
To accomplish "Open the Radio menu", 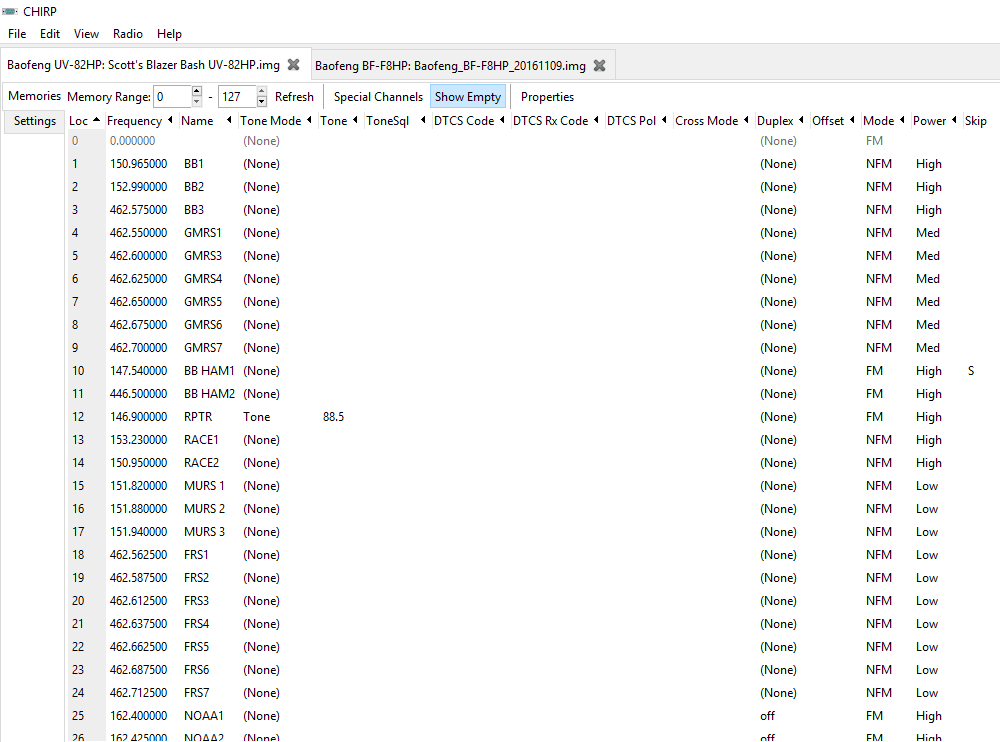I will tap(128, 34).
